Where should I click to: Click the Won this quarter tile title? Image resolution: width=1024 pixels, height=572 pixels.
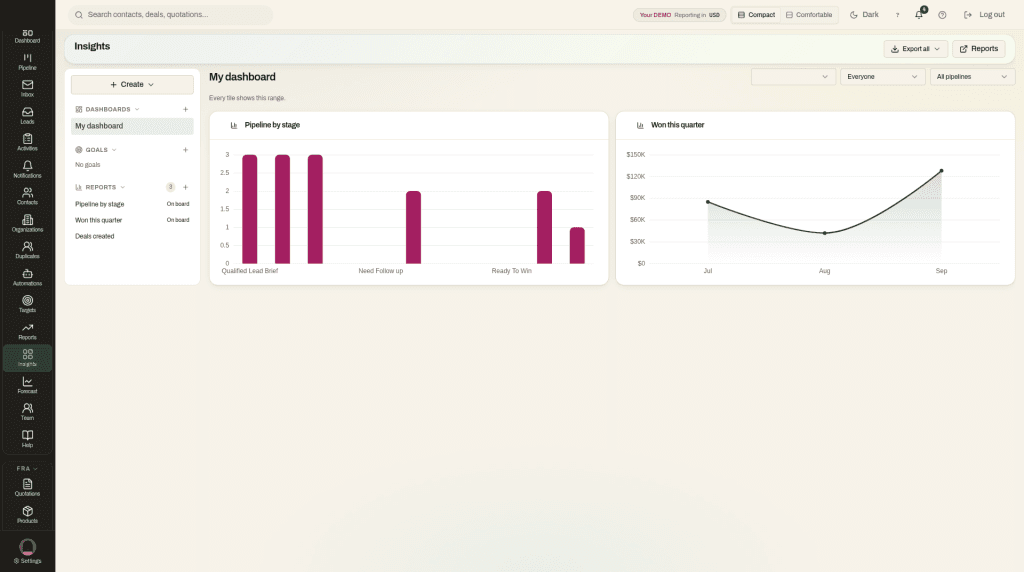click(x=677, y=125)
